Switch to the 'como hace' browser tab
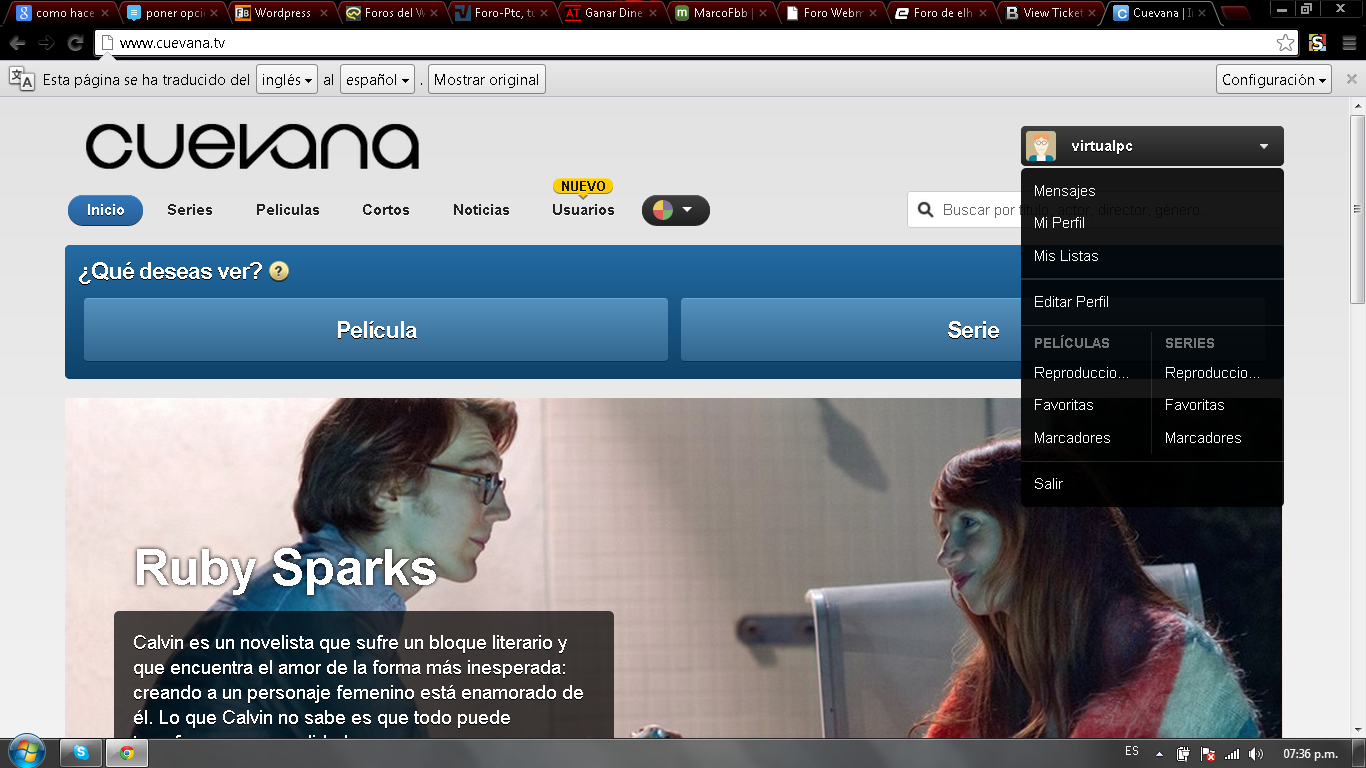The height and width of the screenshot is (768, 1366). point(61,13)
